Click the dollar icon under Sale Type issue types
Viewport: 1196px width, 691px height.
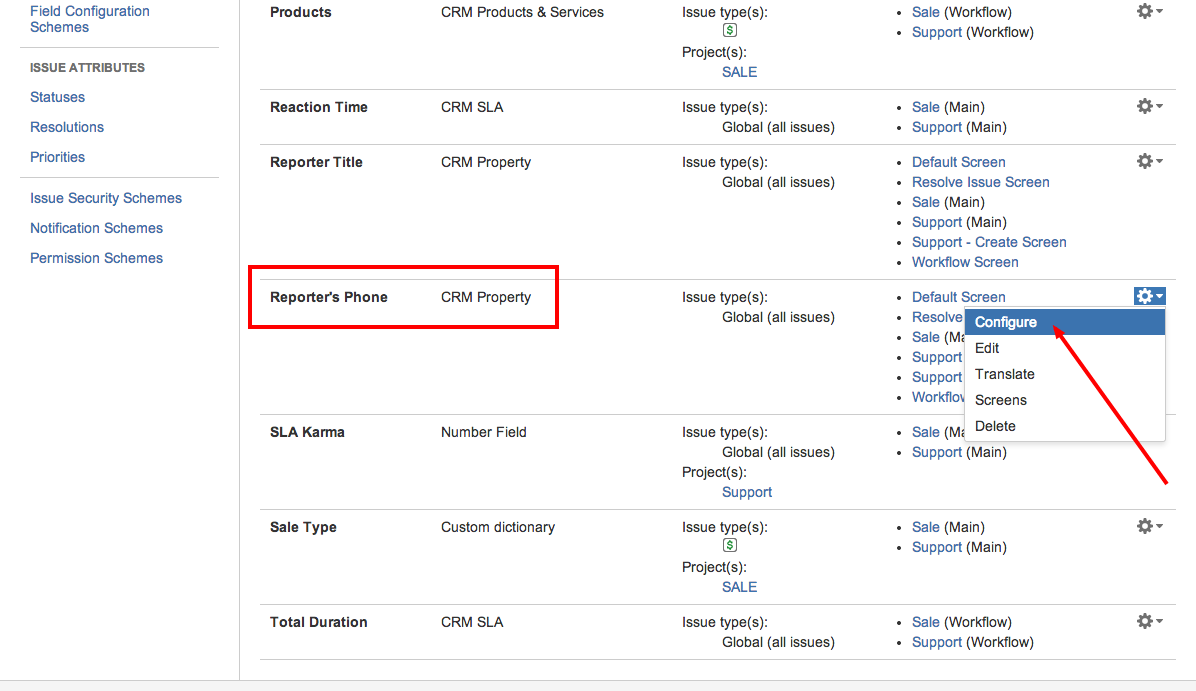pos(729,546)
